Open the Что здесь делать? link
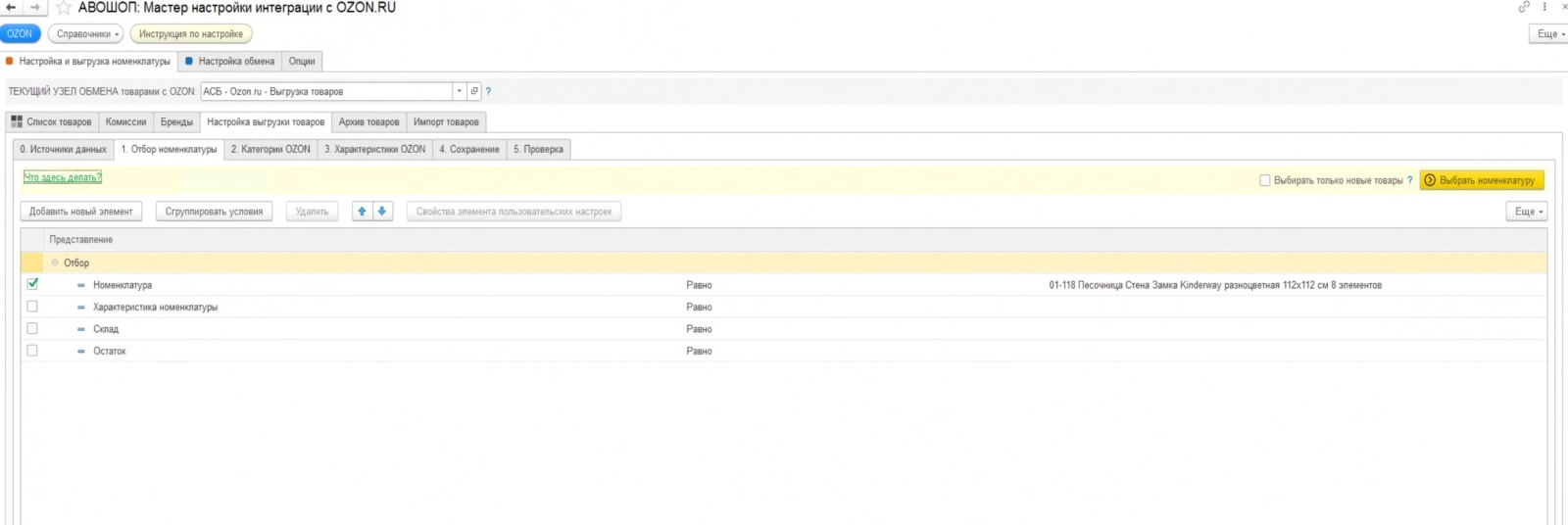The height and width of the screenshot is (525, 1568). 63,177
